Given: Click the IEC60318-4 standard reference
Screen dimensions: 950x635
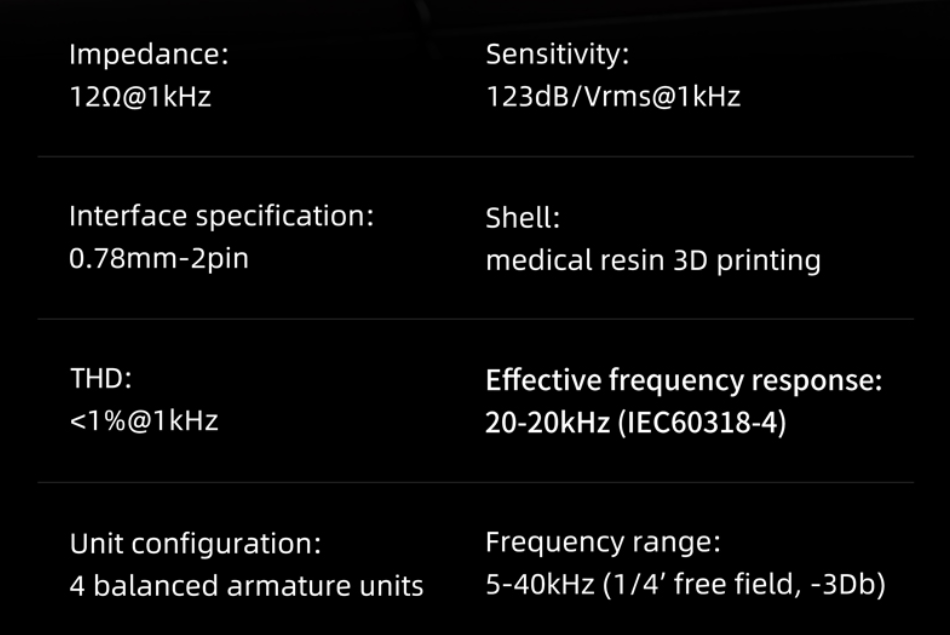Looking at the screenshot, I should coord(703,423).
